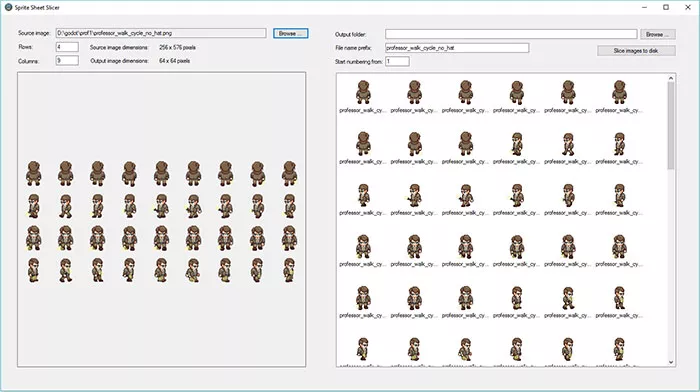This screenshot has height=392, width=700.
Task: Click the Rows number field
Action: pyautogui.click(x=67, y=47)
